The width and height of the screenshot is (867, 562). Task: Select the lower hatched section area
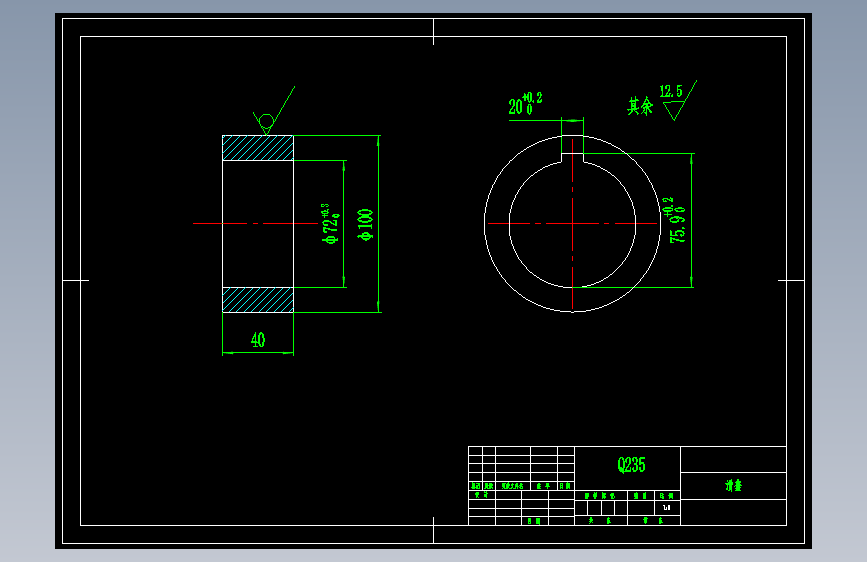(258, 300)
